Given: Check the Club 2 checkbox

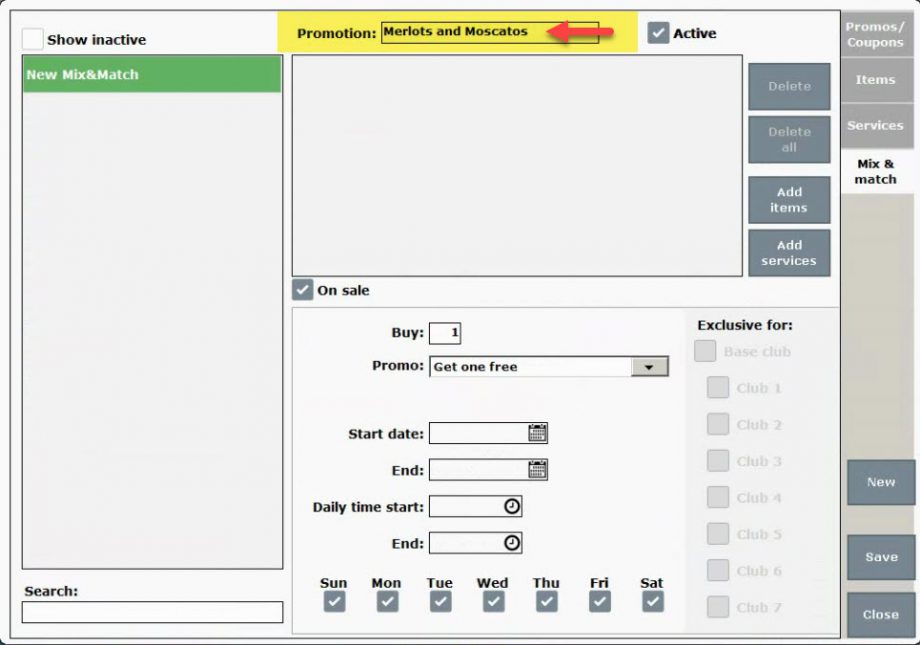Looking at the screenshot, I should (x=718, y=424).
